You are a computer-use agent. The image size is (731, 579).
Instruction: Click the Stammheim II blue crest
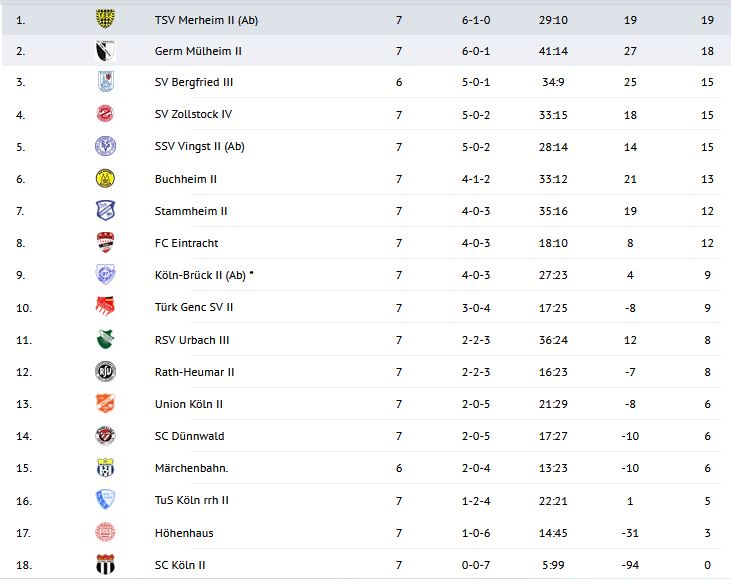point(105,211)
